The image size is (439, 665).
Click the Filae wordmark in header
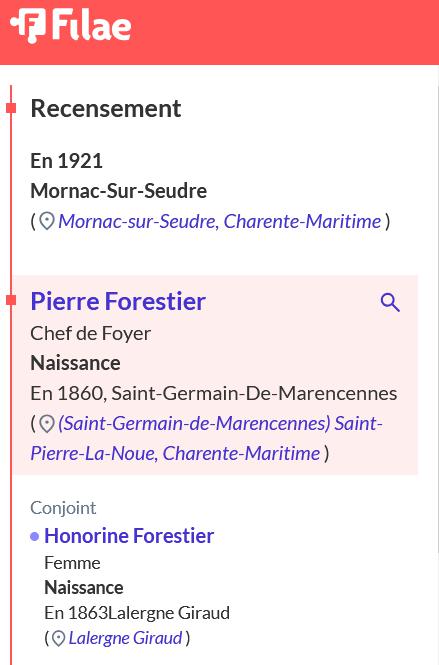(92, 25)
